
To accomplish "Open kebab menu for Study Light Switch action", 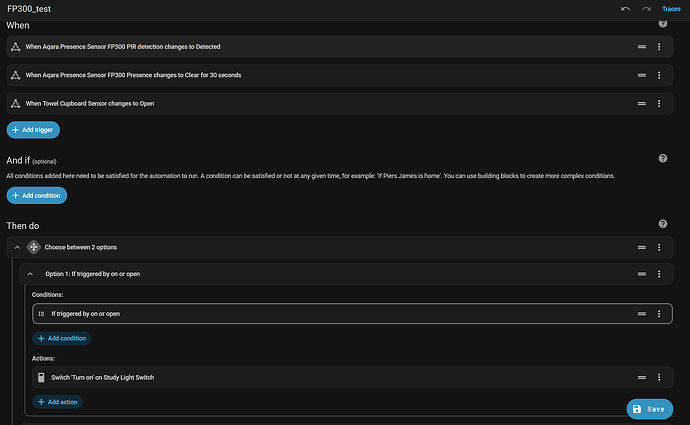I will pos(659,377).
